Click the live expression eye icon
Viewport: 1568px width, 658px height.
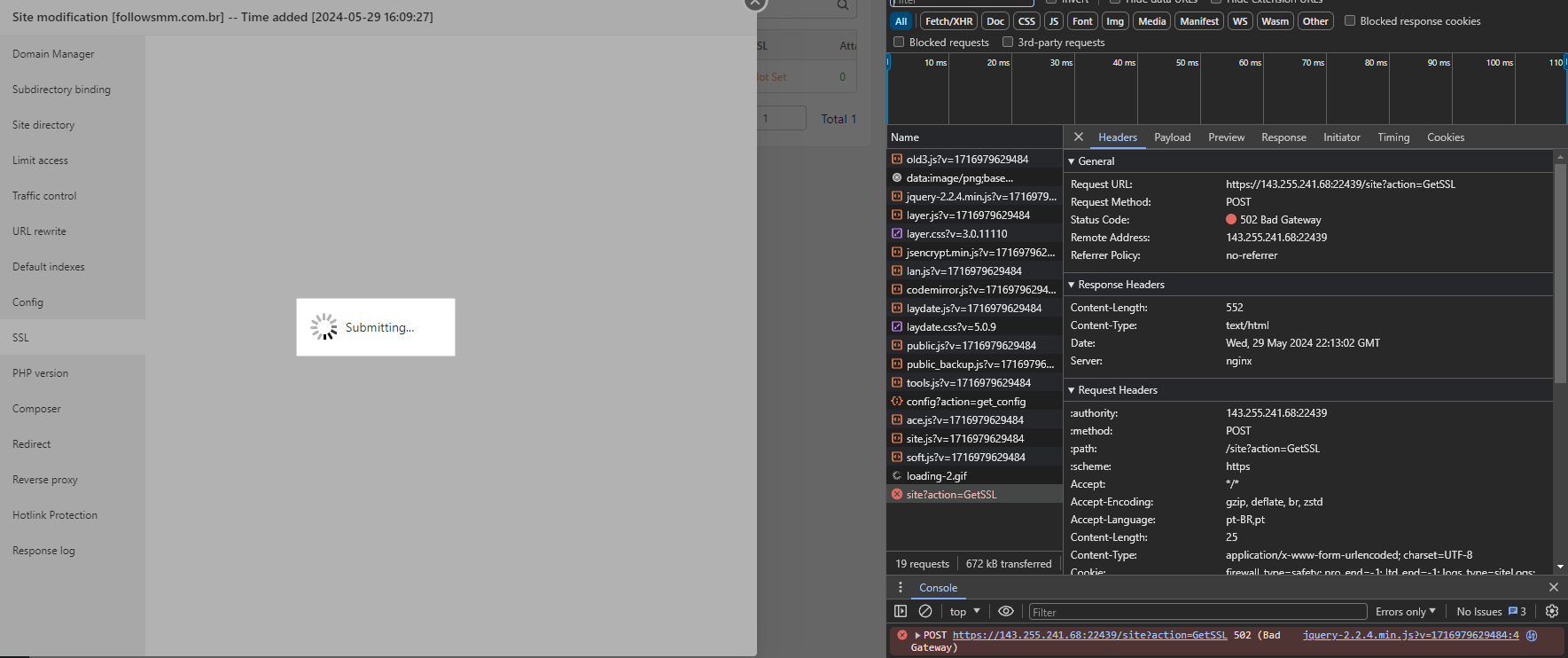[x=1006, y=611]
